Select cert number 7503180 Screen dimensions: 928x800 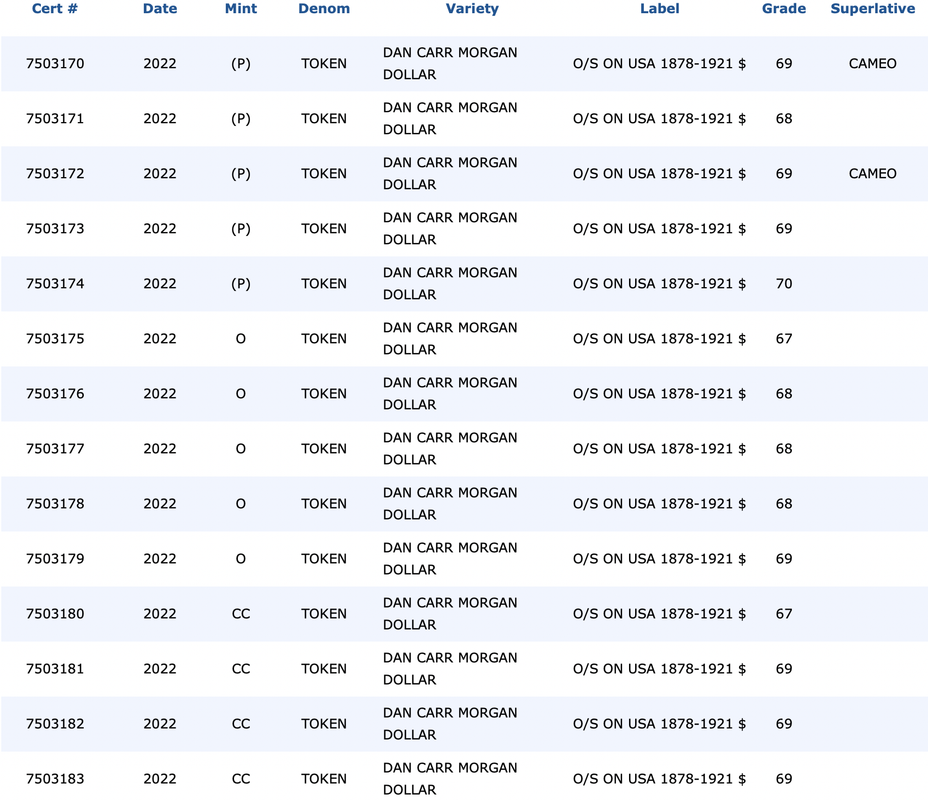click(x=55, y=614)
